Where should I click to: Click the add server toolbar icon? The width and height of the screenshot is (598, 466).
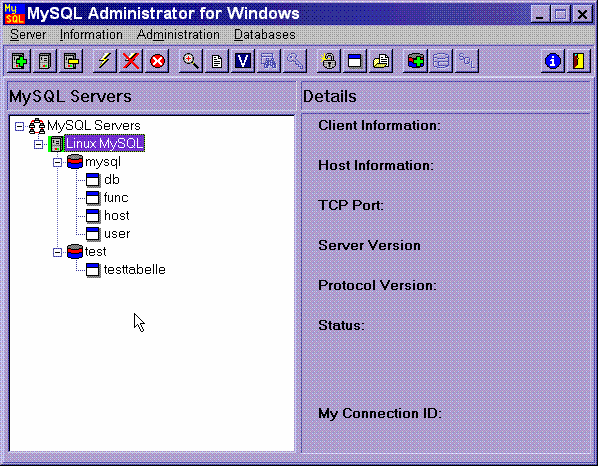click(19, 61)
